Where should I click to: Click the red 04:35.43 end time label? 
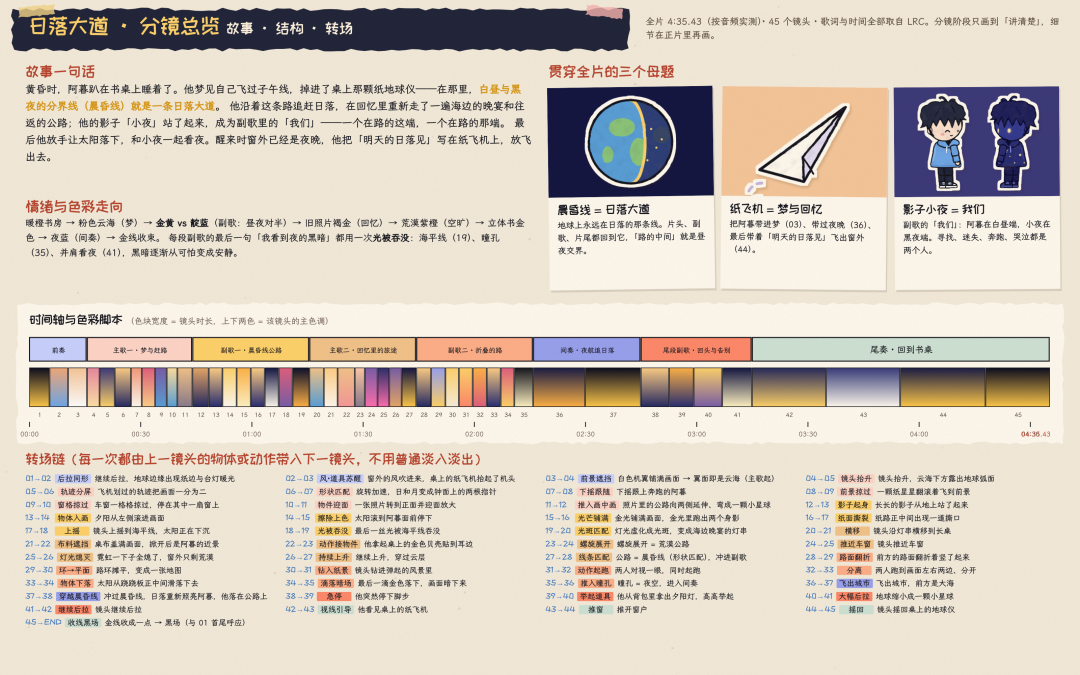click(x=1035, y=435)
